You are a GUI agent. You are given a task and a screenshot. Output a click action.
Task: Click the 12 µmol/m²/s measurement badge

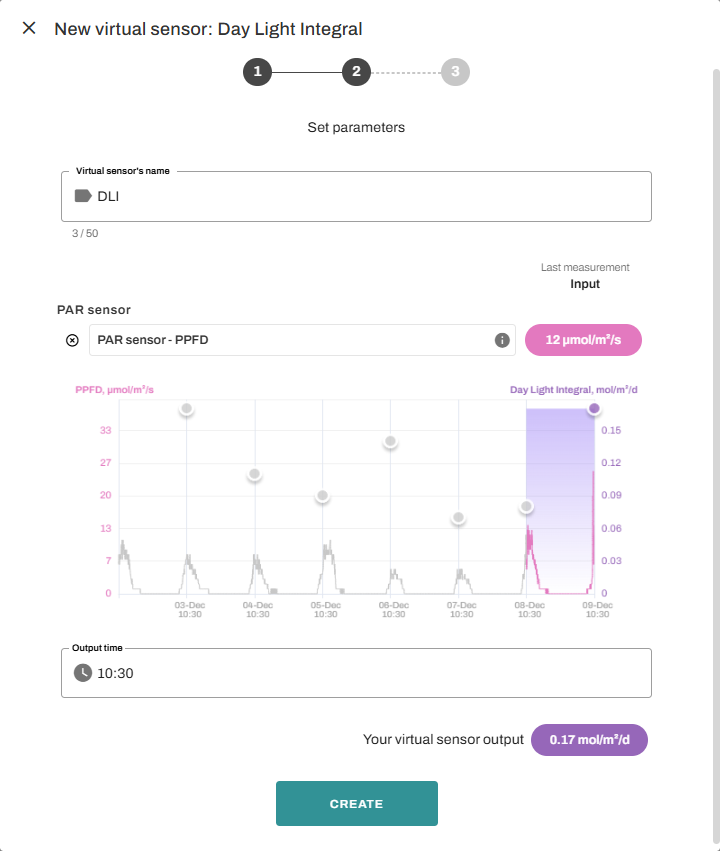583,340
